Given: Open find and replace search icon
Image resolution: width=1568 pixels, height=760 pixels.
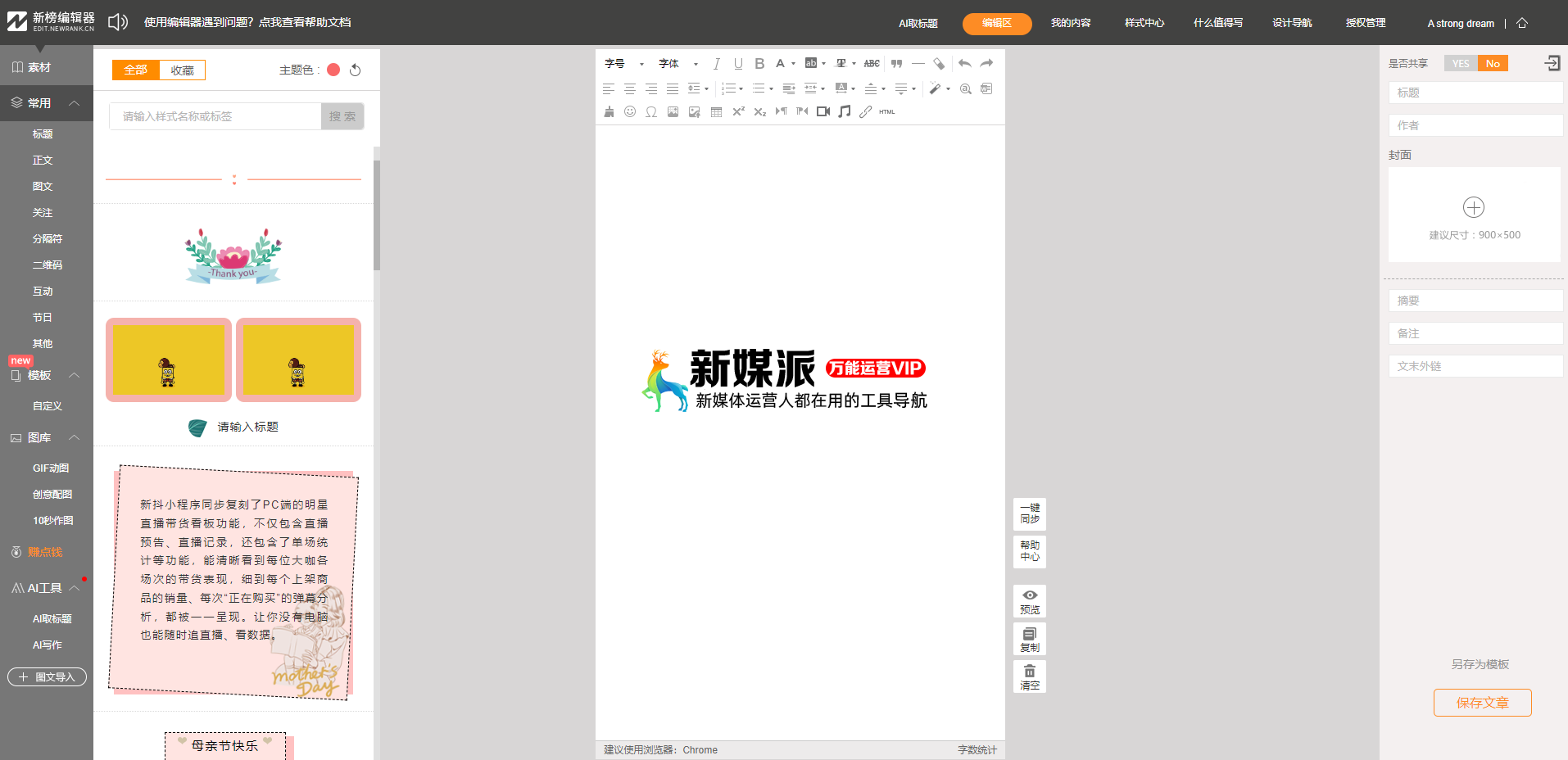Looking at the screenshot, I should click(966, 88).
